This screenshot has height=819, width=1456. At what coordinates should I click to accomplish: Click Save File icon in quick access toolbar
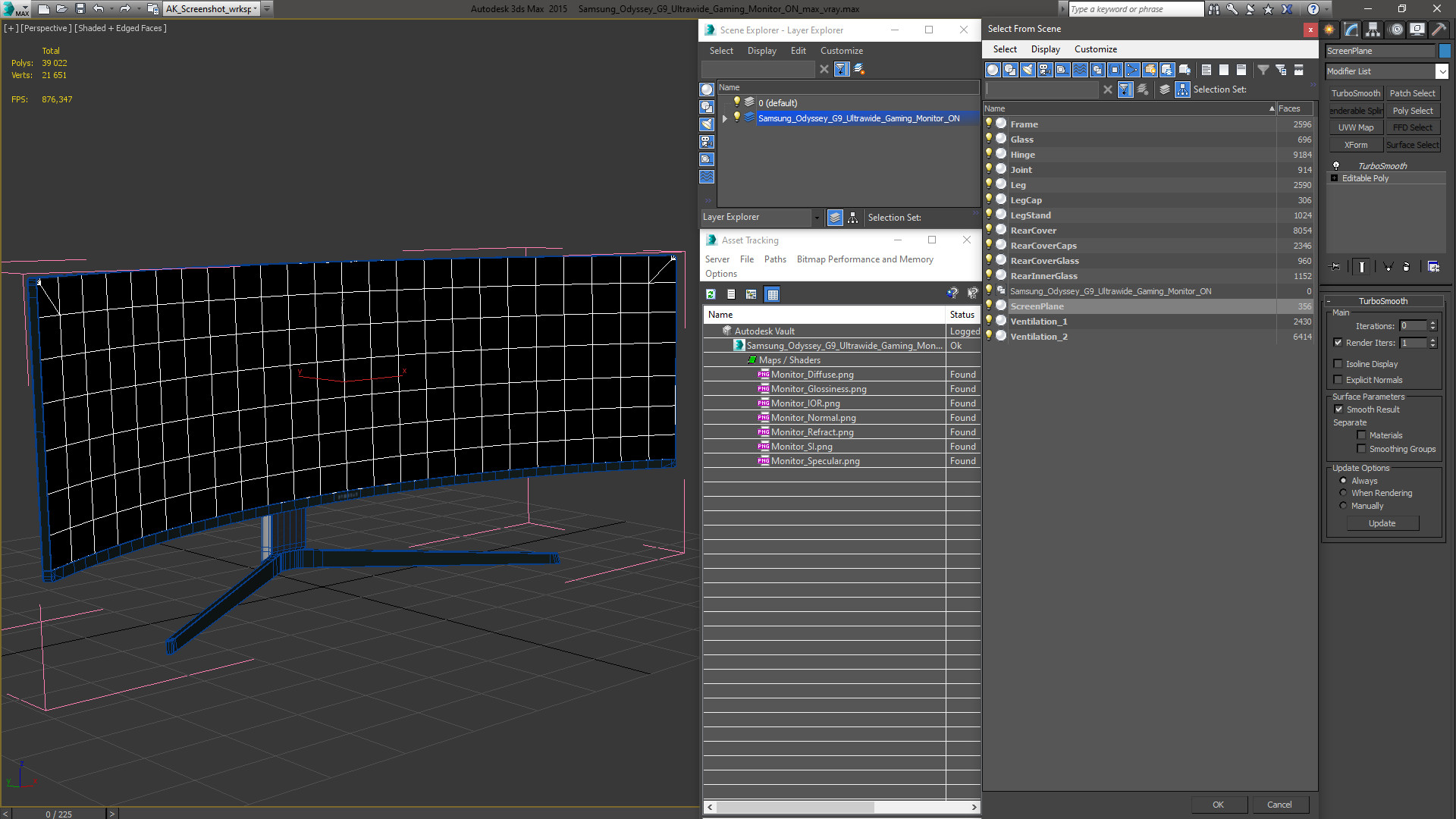80,9
